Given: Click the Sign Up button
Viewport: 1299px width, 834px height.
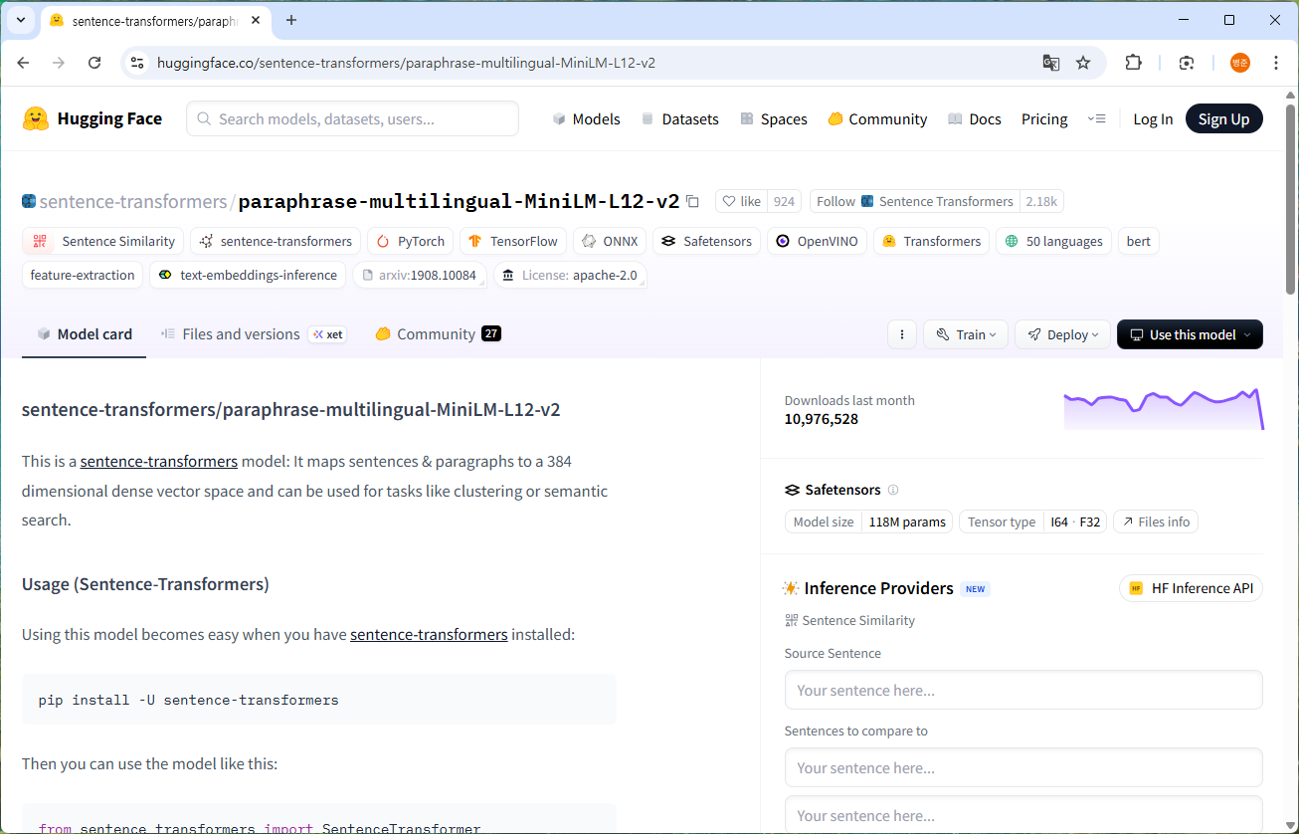Looking at the screenshot, I should pyautogui.click(x=1224, y=119).
